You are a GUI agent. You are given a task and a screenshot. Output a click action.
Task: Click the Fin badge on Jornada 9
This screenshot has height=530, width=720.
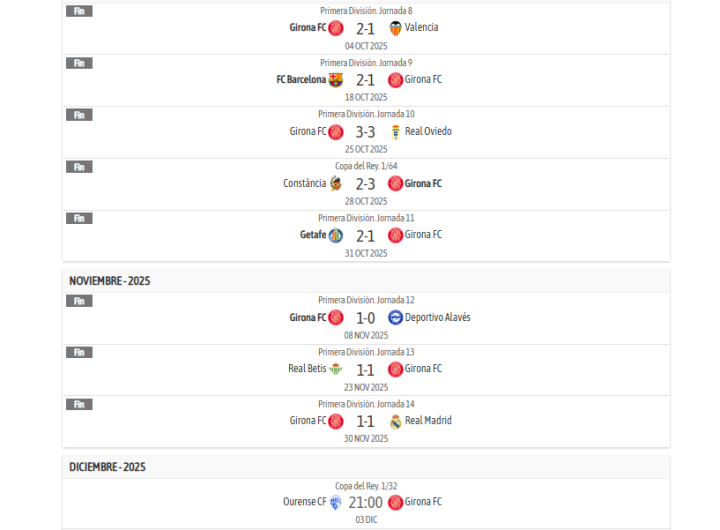[79, 63]
